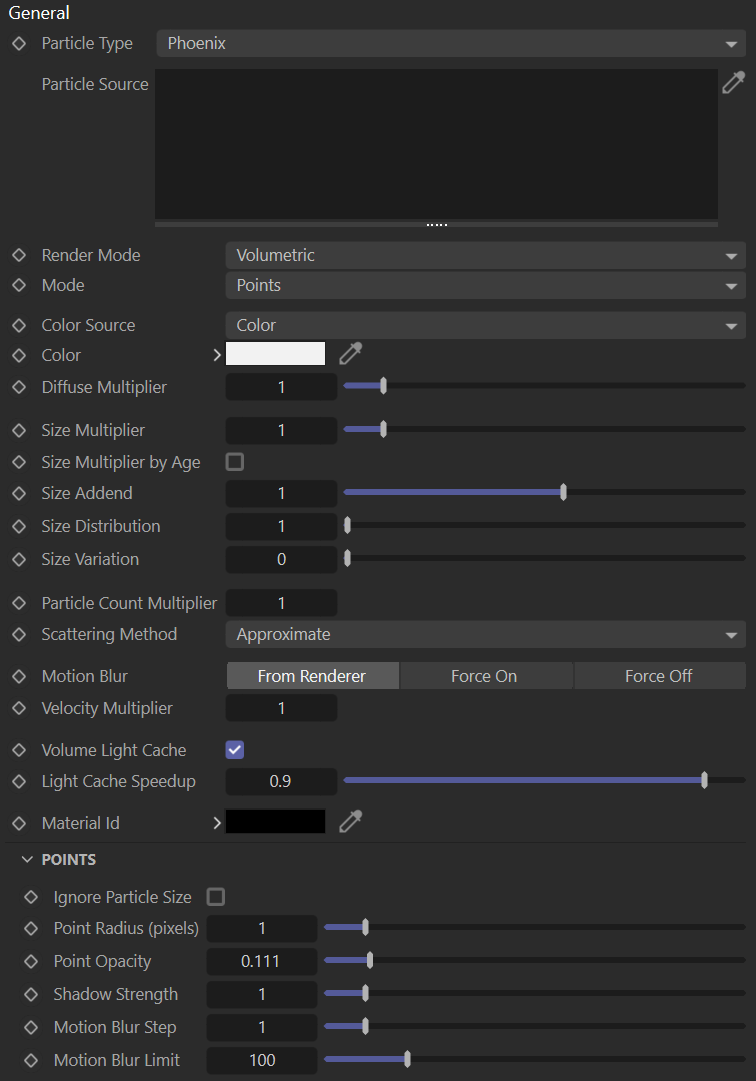Click keyframe diamond for Point Radius (pixels)

click(x=31, y=929)
